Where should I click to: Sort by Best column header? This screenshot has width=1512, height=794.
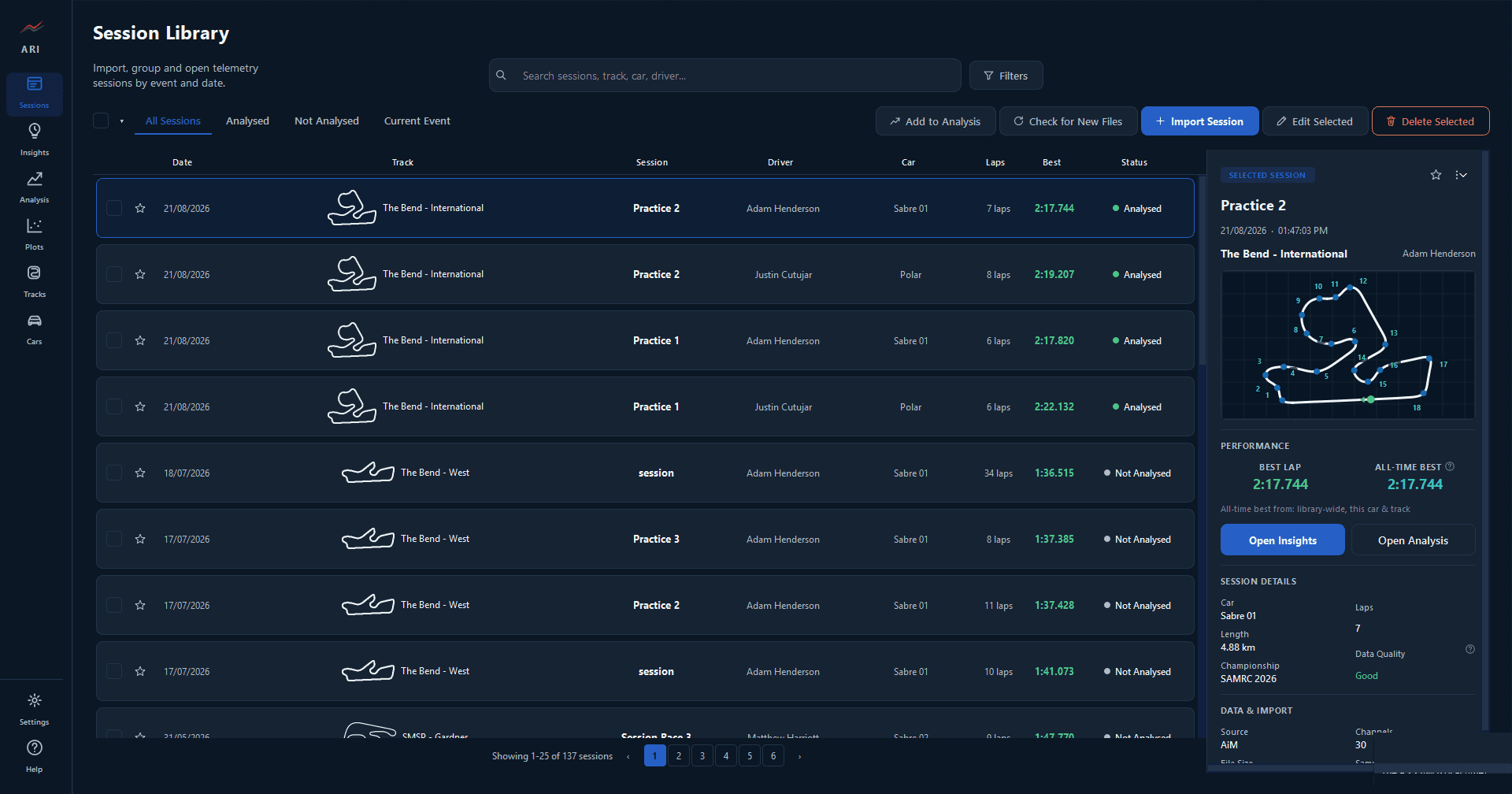tap(1051, 162)
